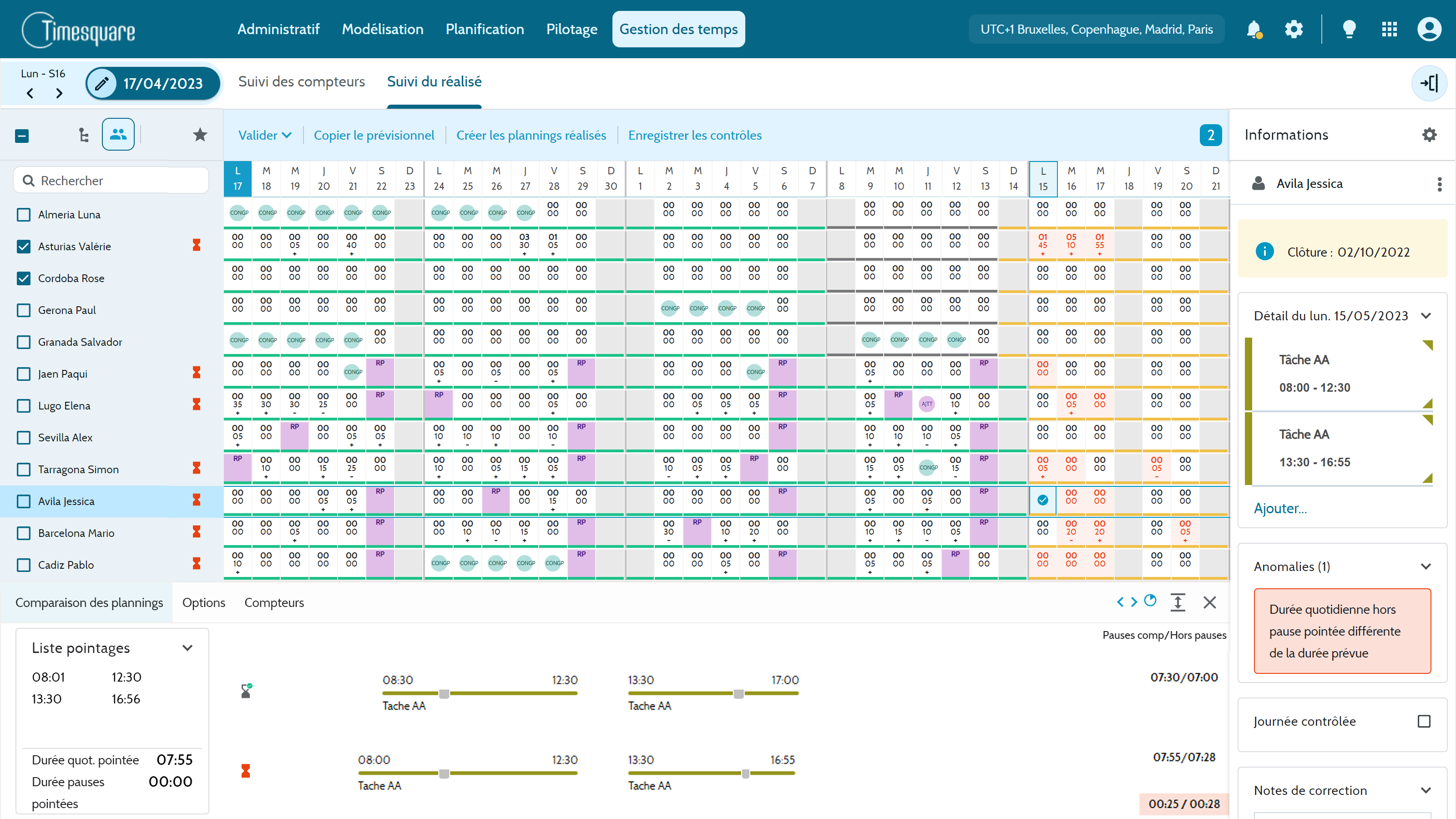Image resolution: width=1456 pixels, height=819 pixels.
Task: Open the Planification menu
Action: [485, 29]
